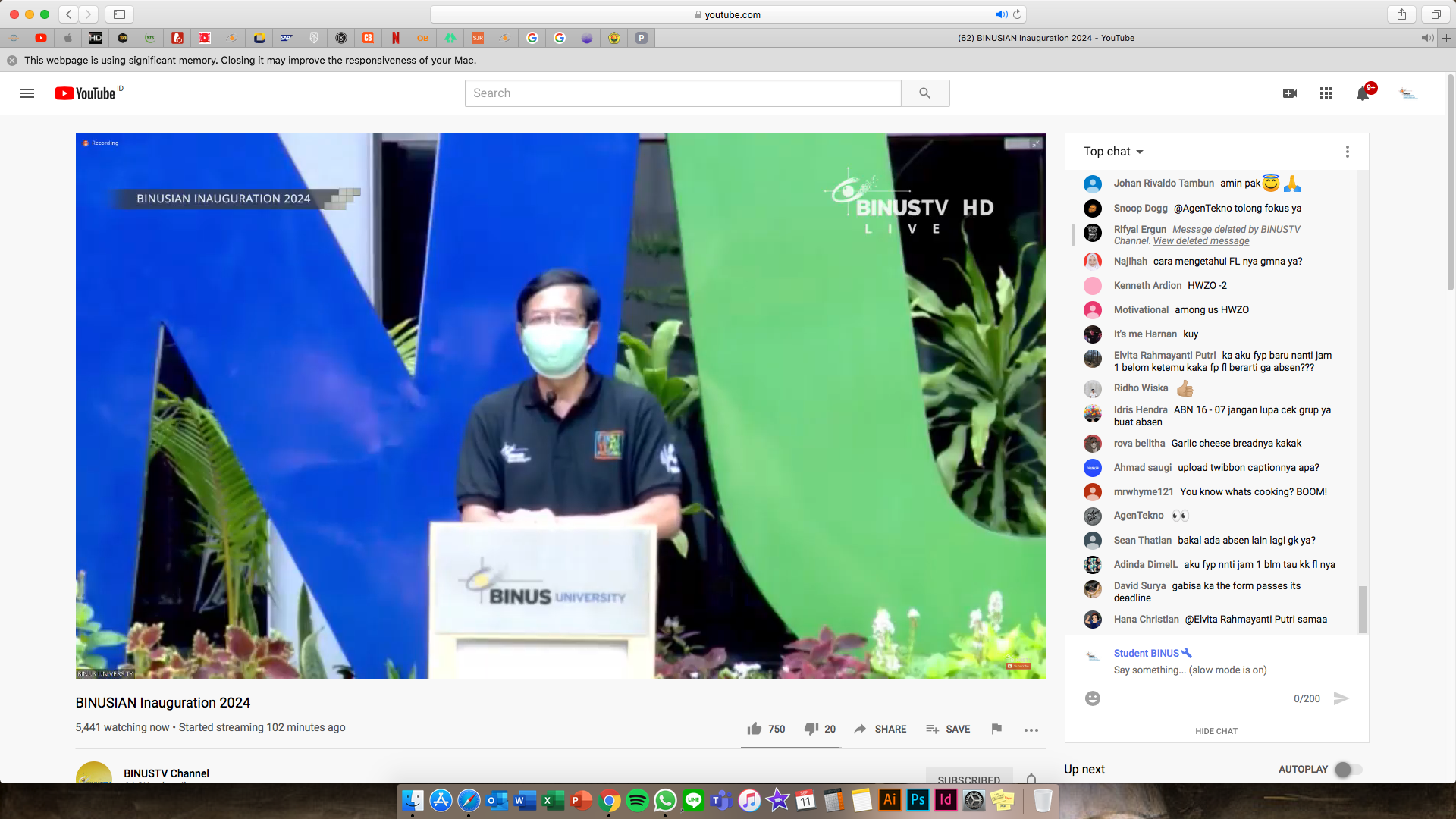Switch to the Netflix pinned tab

point(395,38)
